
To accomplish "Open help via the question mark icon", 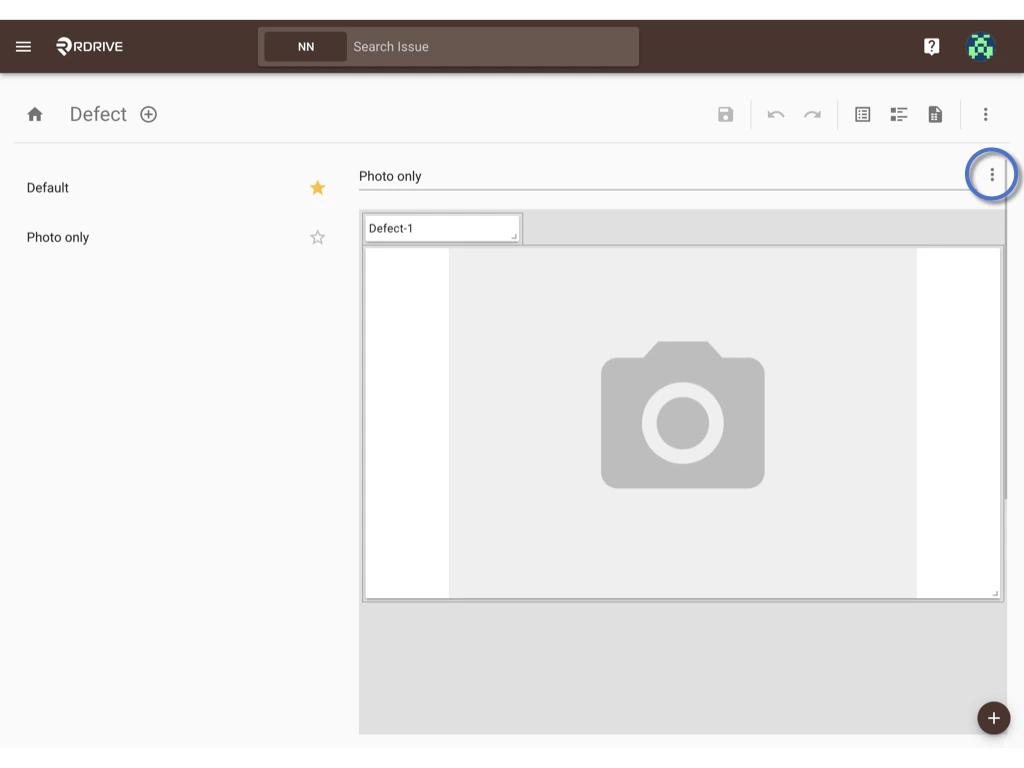I will [931, 46].
